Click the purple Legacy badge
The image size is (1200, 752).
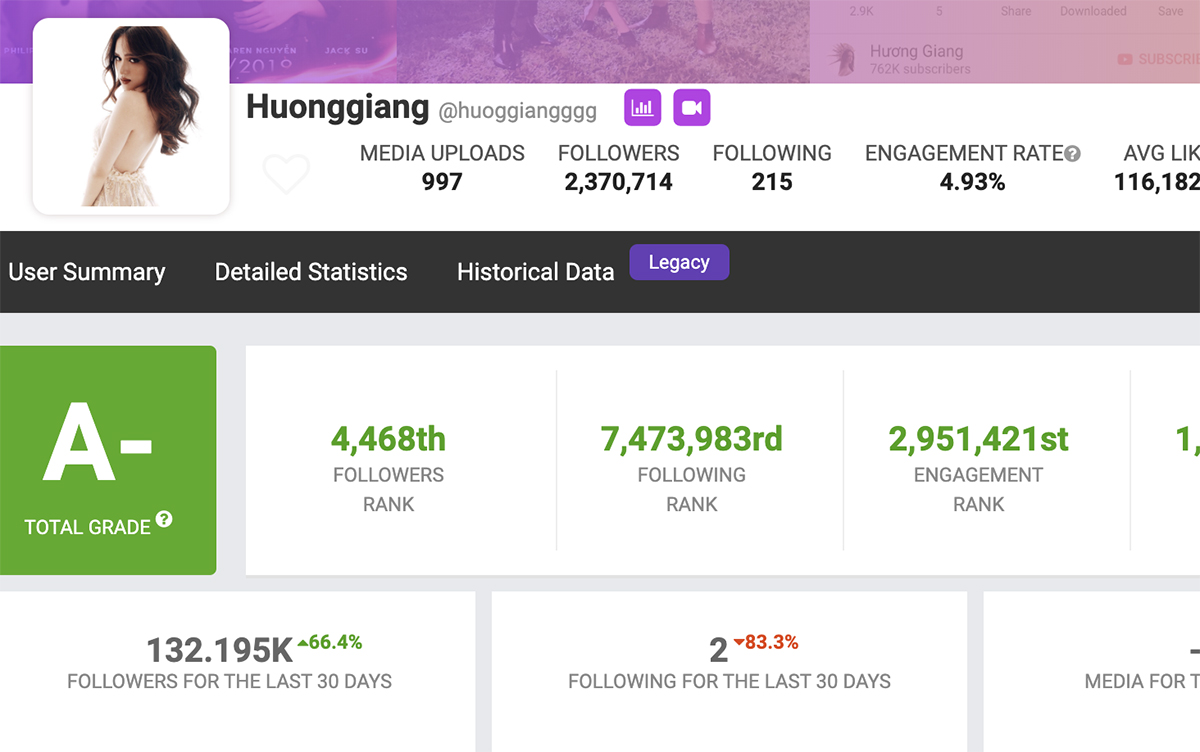679,262
